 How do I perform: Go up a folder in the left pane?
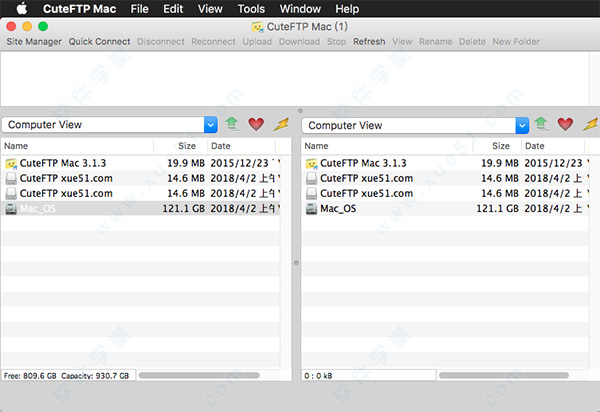pos(232,124)
